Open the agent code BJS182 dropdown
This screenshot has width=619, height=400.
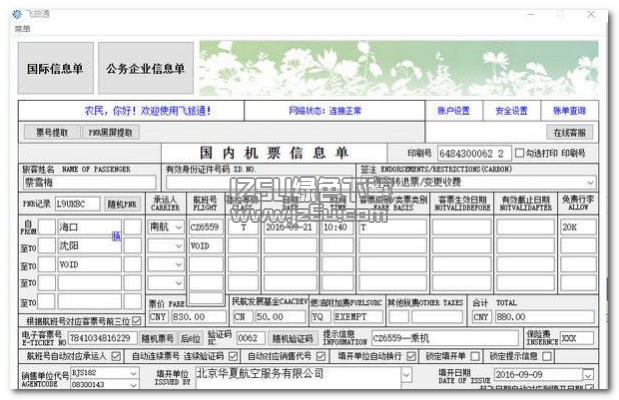[133, 373]
